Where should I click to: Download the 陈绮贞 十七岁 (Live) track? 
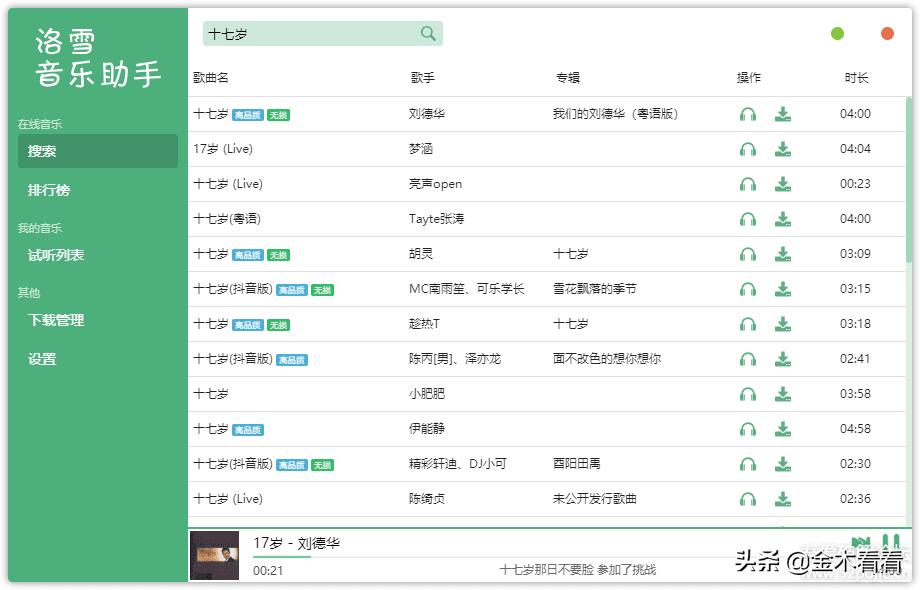783,499
